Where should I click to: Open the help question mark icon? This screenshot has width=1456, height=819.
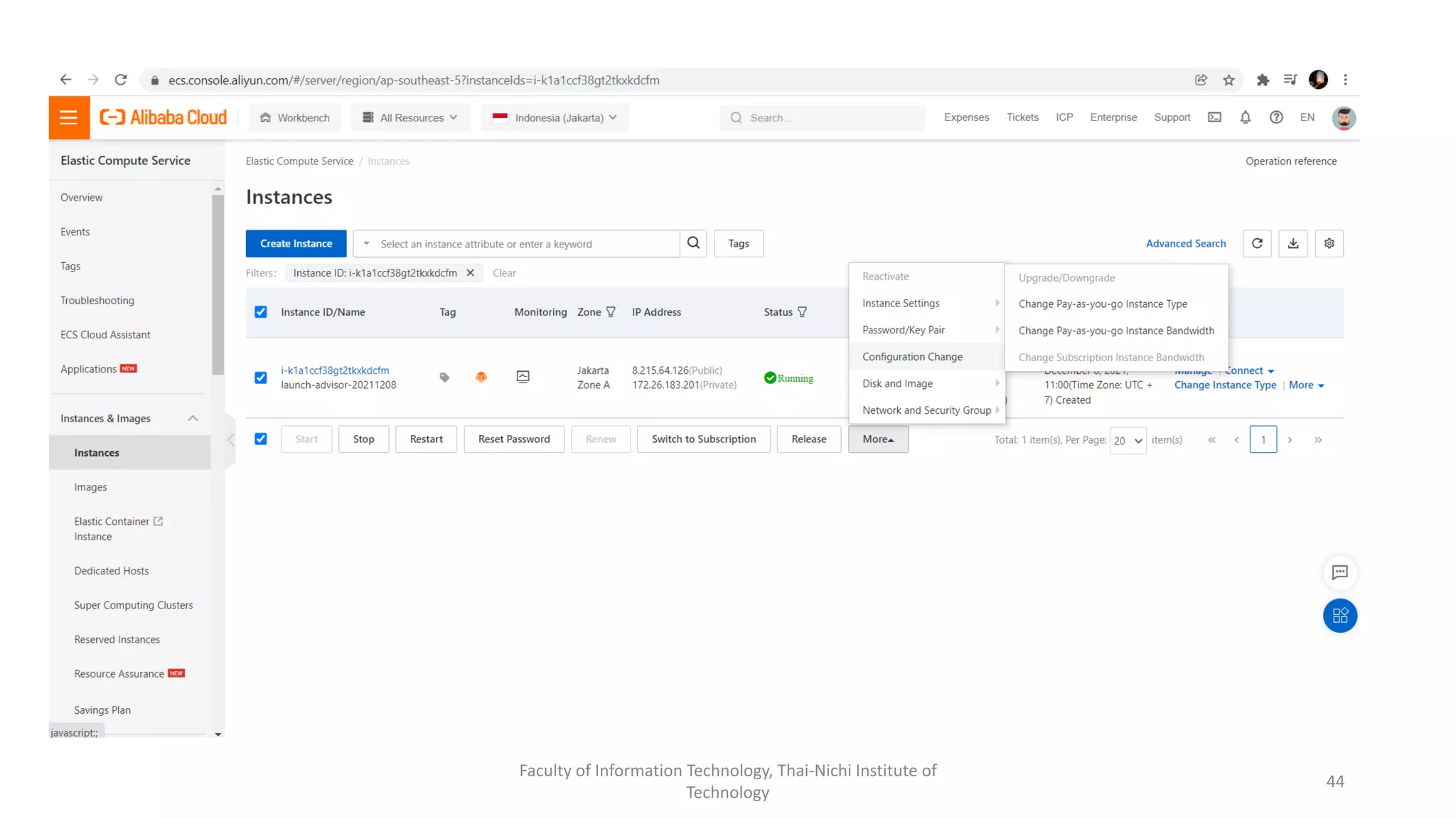[1276, 117]
